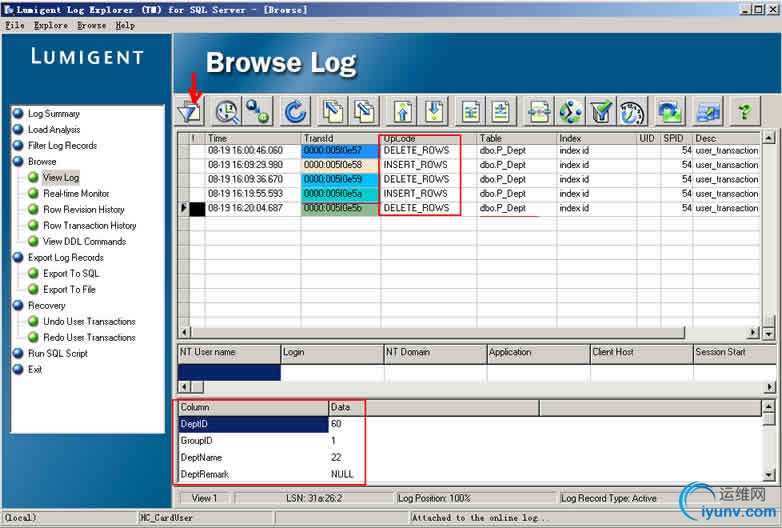
Task: Click Exit in the sidebar
Action: coord(34,369)
